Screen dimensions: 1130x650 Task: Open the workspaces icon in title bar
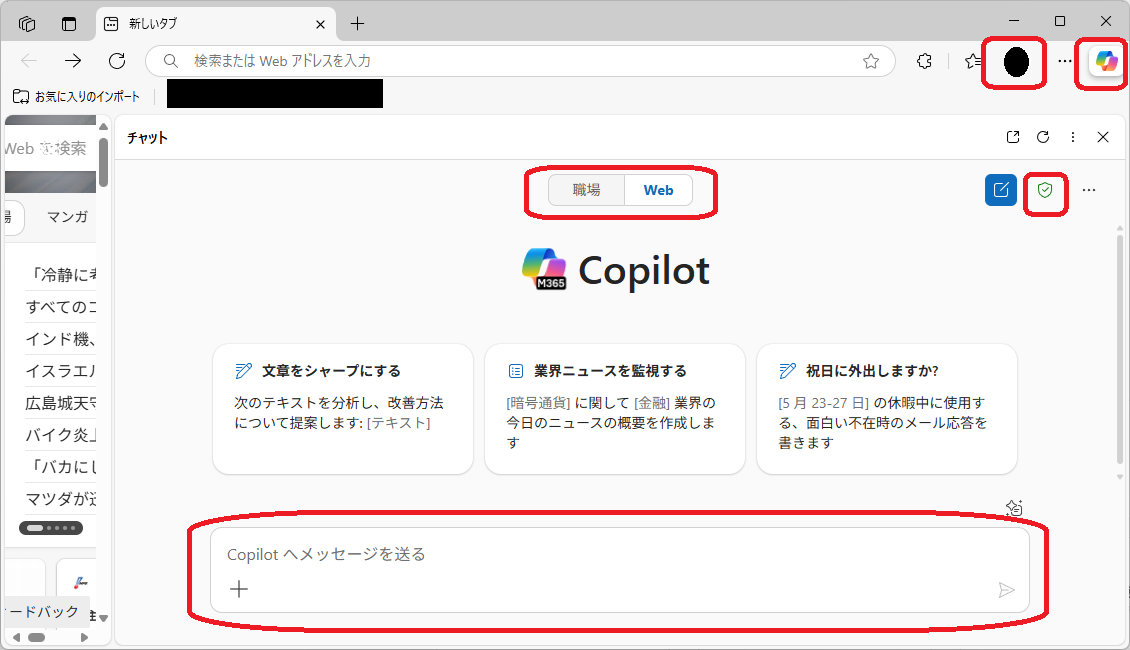(27, 24)
